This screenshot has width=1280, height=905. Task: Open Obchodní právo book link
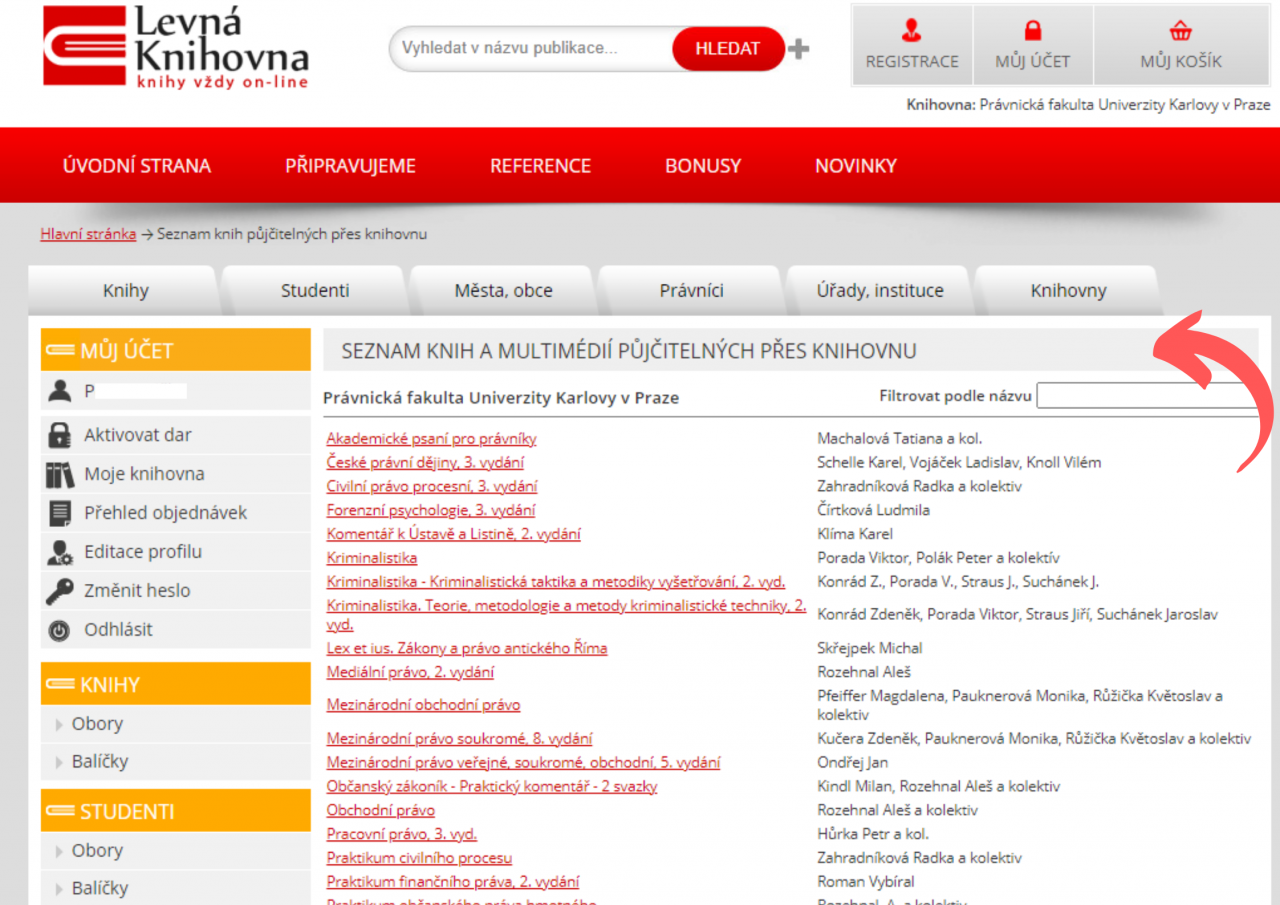tap(380, 810)
